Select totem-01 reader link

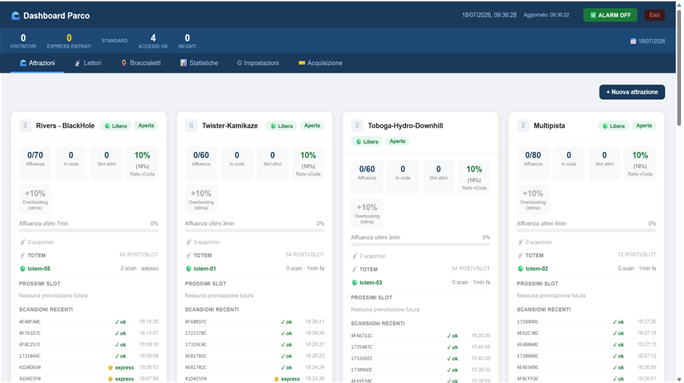[x=205, y=269]
